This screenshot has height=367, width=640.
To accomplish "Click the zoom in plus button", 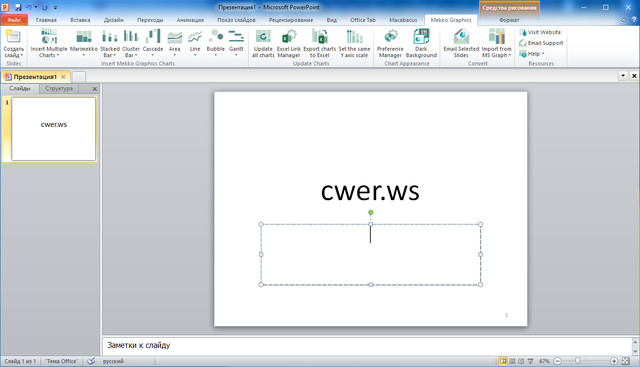I will coord(613,361).
